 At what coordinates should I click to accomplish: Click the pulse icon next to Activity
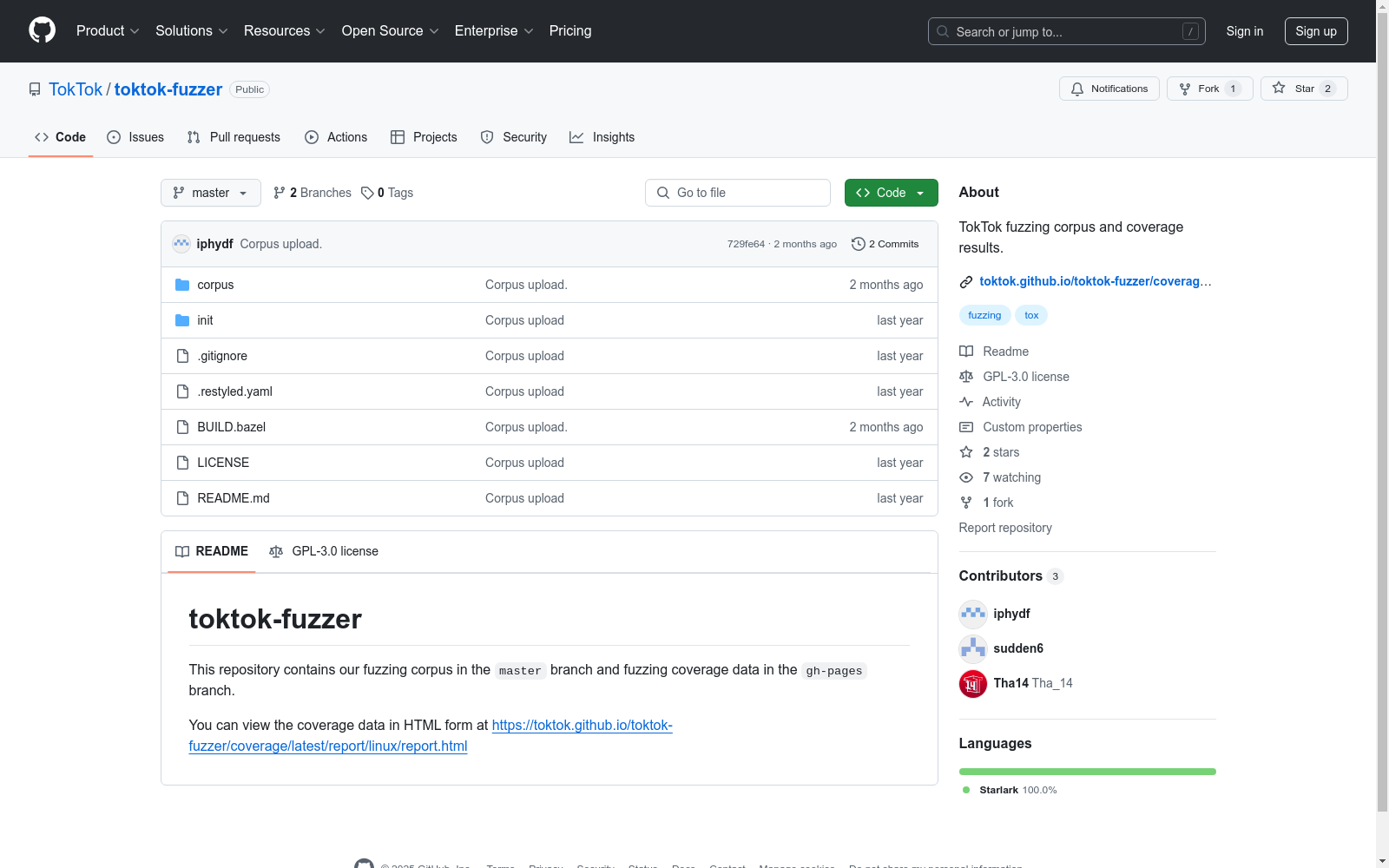(966, 402)
